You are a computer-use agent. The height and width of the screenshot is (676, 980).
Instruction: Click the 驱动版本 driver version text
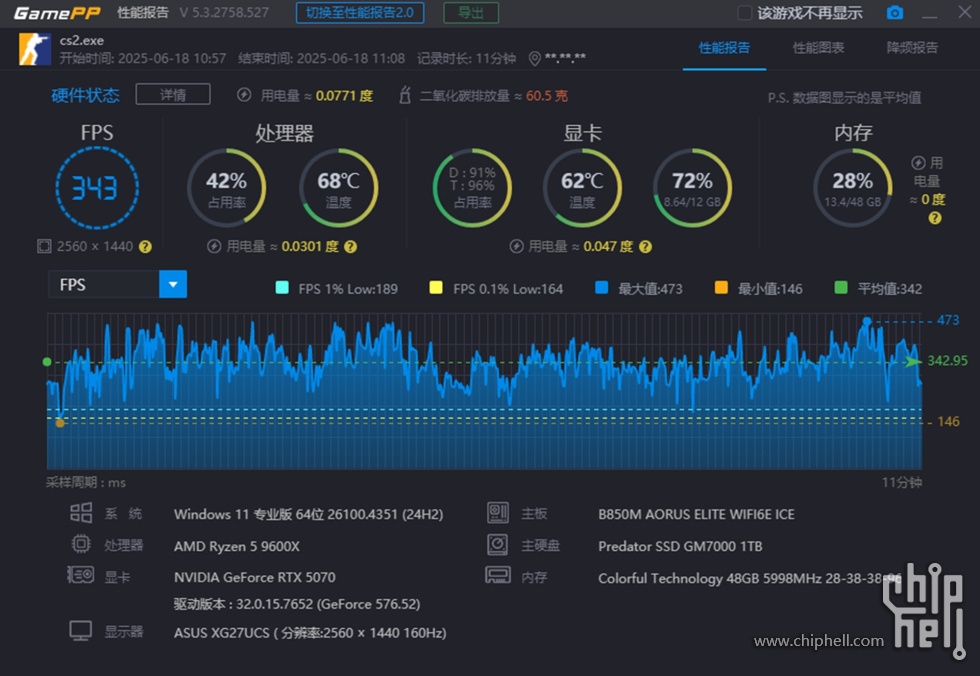(x=297, y=604)
